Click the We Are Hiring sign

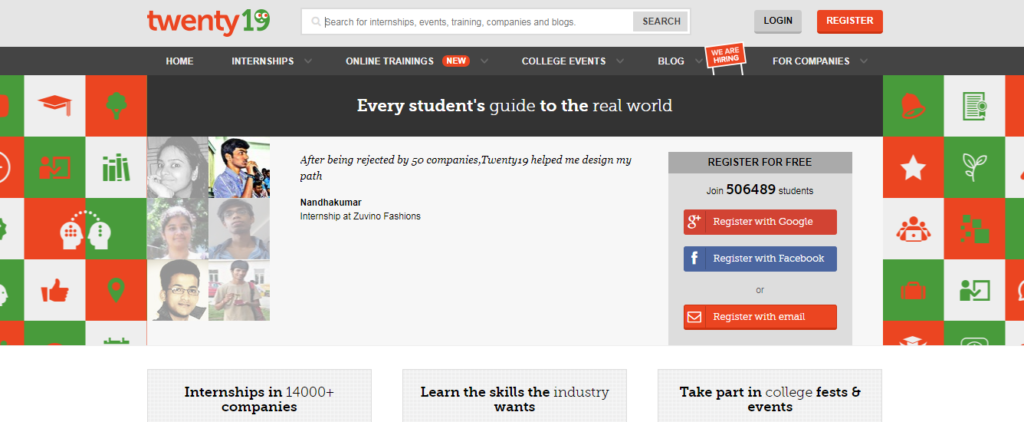tap(725, 58)
